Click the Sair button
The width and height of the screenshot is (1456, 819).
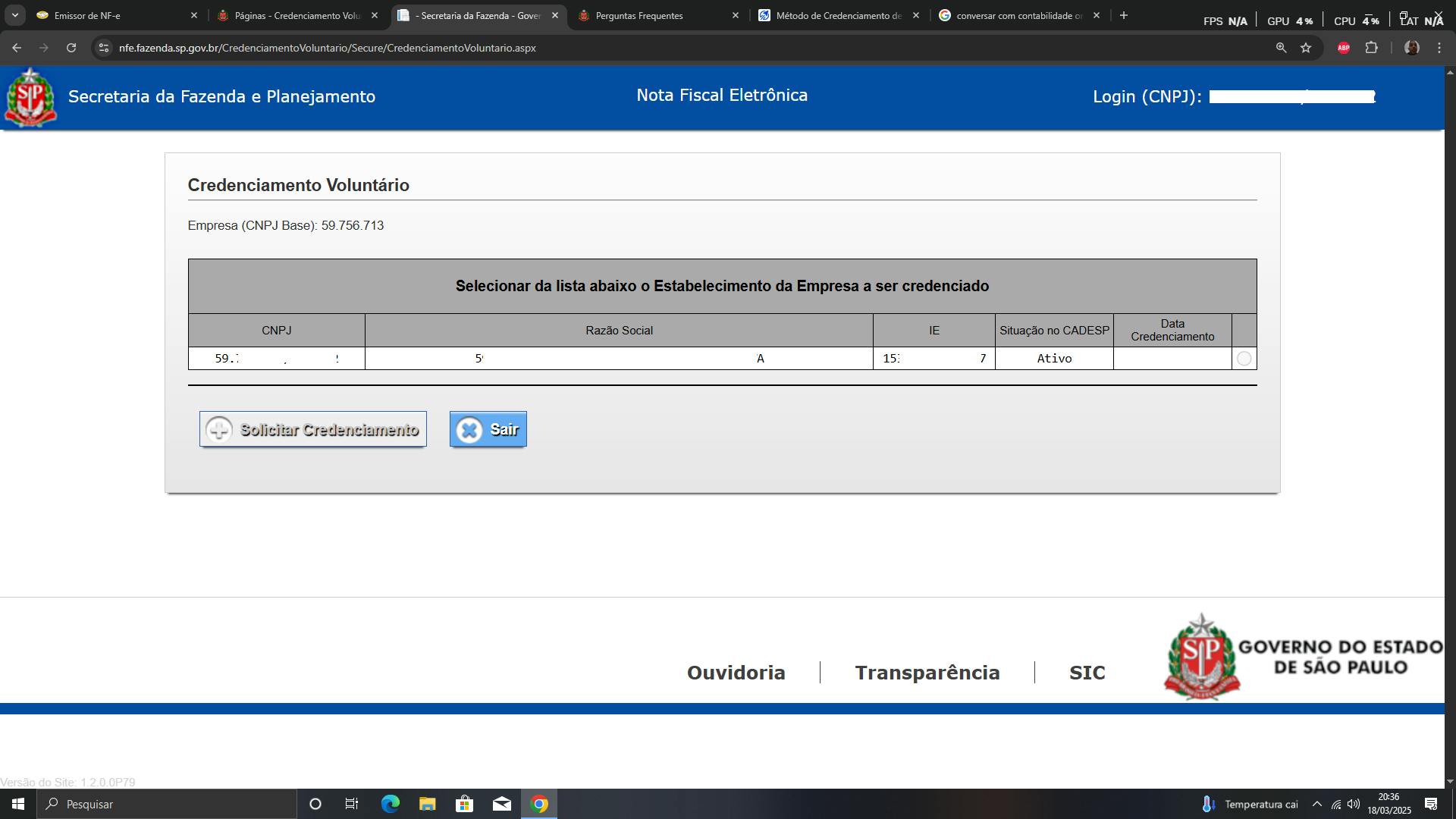click(x=488, y=429)
